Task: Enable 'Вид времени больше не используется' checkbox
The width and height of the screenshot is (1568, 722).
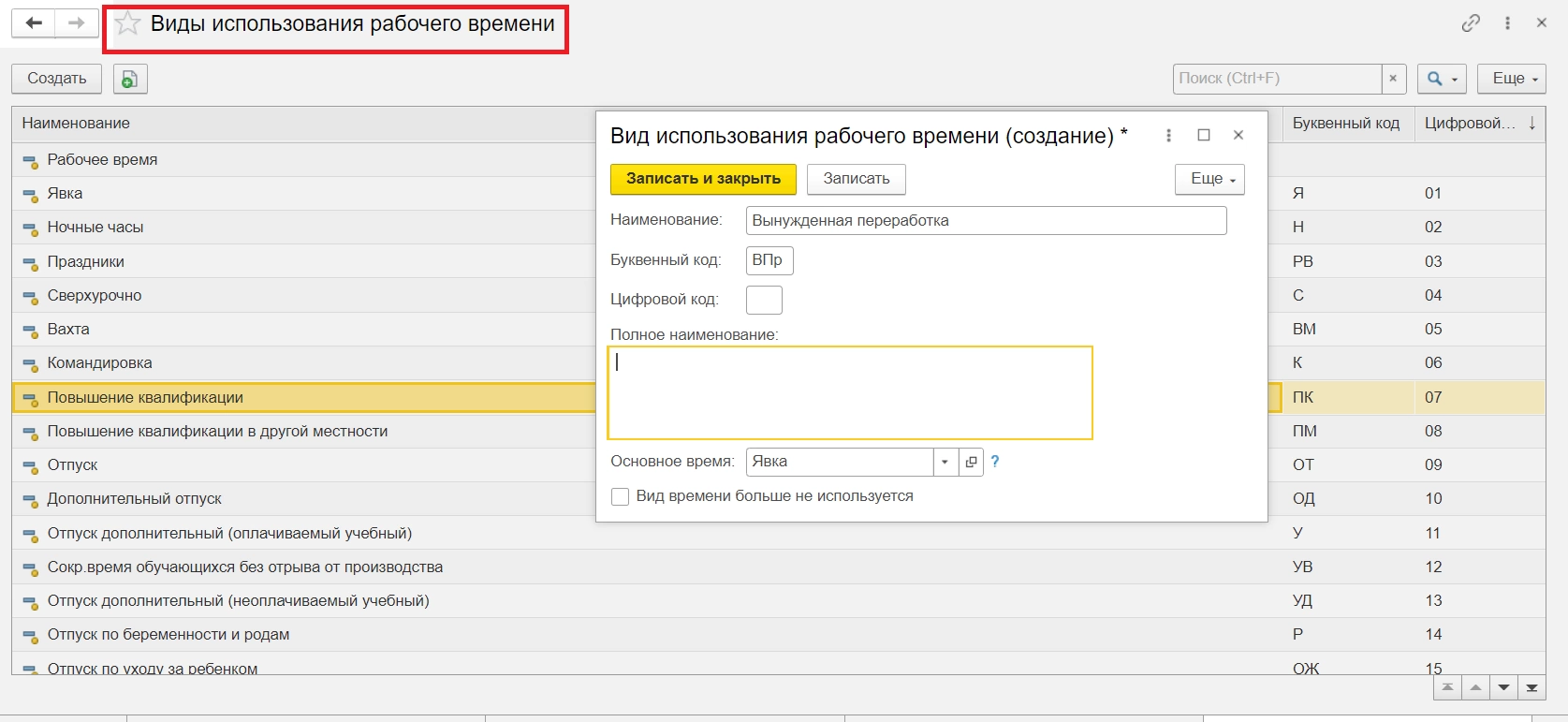Action: (x=620, y=496)
